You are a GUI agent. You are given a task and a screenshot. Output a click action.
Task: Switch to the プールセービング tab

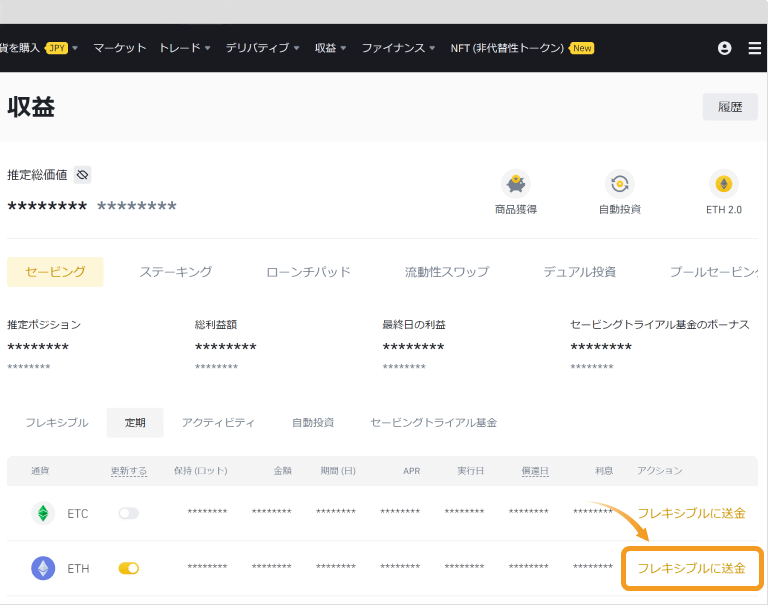(x=714, y=272)
